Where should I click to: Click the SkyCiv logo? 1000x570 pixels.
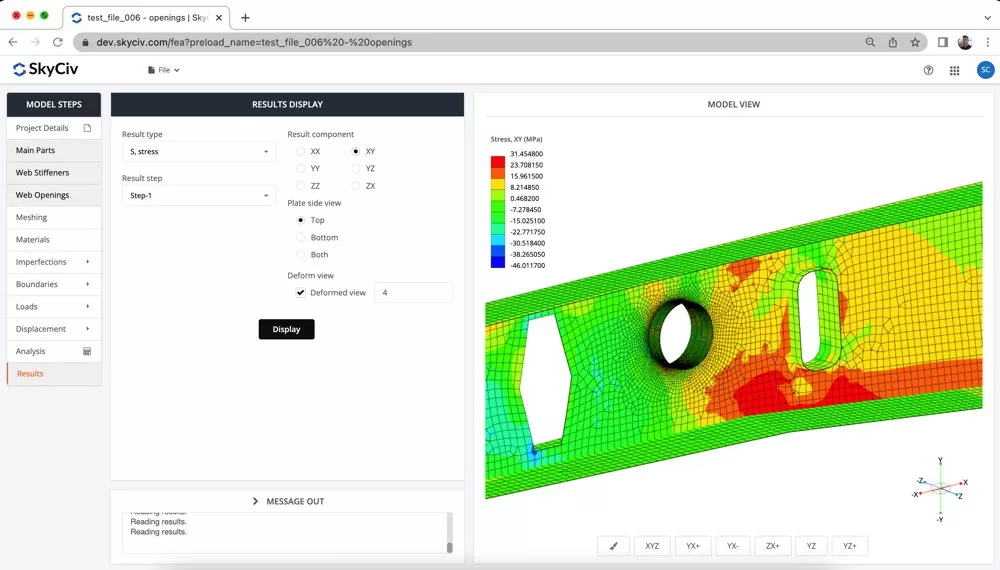[x=45, y=70]
